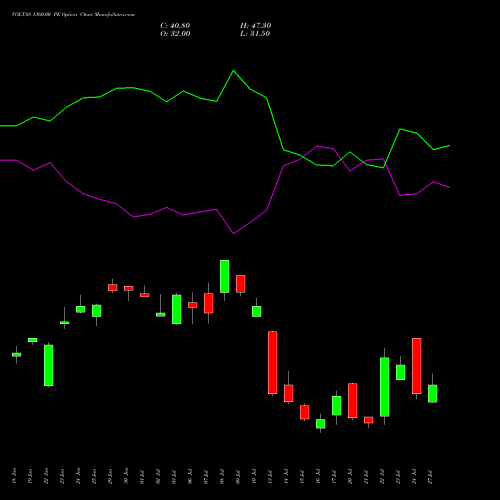Click the green candle above 22 Jun
Image resolution: width=500 pixels, height=500 pixels.
coord(49,365)
